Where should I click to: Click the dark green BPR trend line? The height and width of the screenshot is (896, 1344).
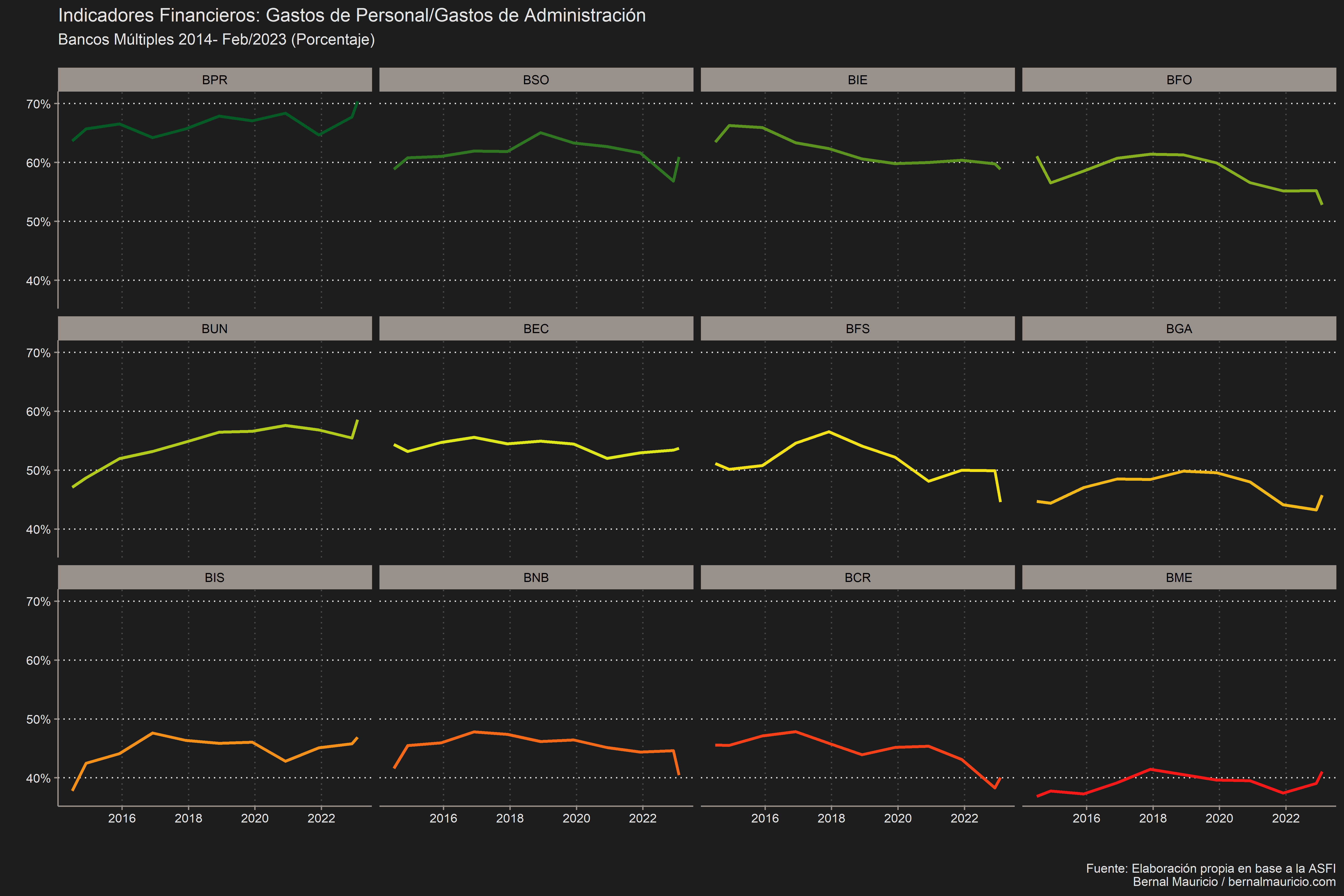click(220, 116)
